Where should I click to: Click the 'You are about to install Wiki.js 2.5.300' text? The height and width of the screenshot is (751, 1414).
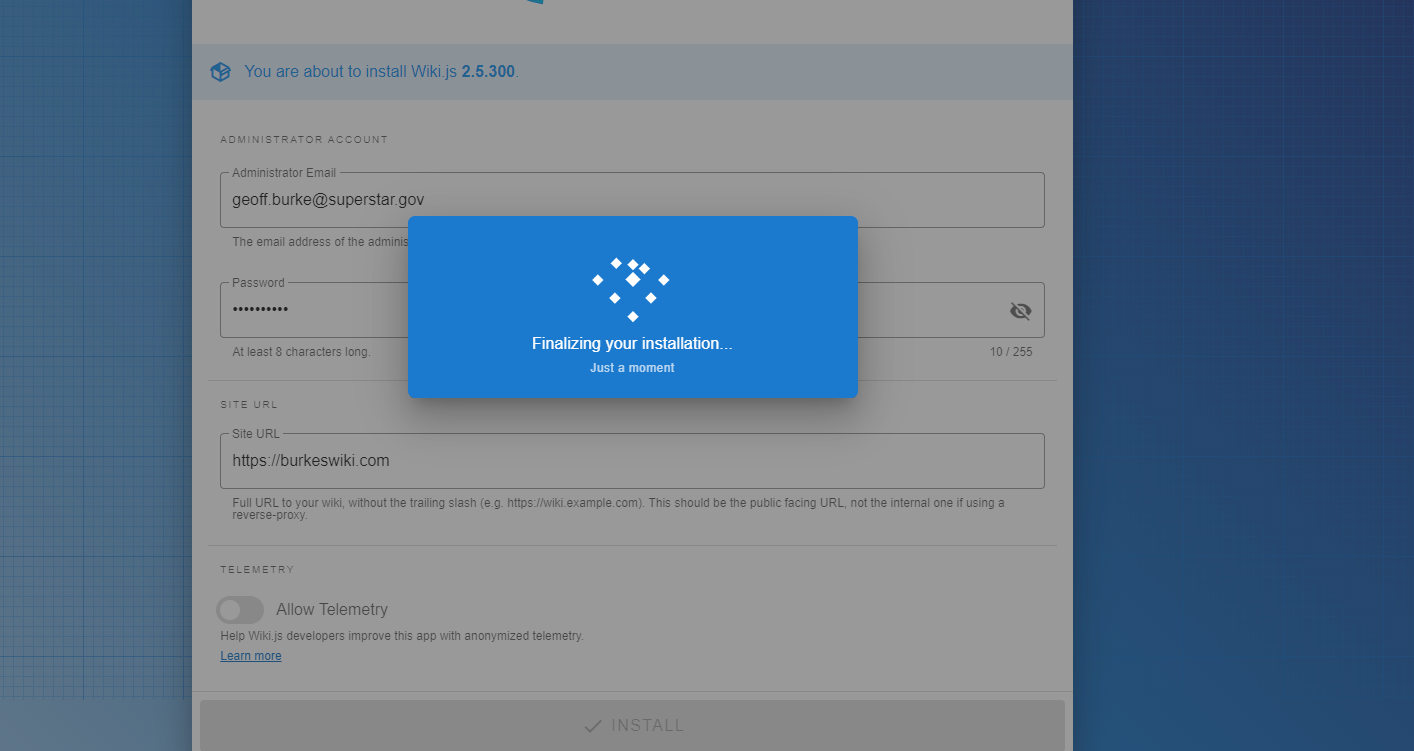382,72
